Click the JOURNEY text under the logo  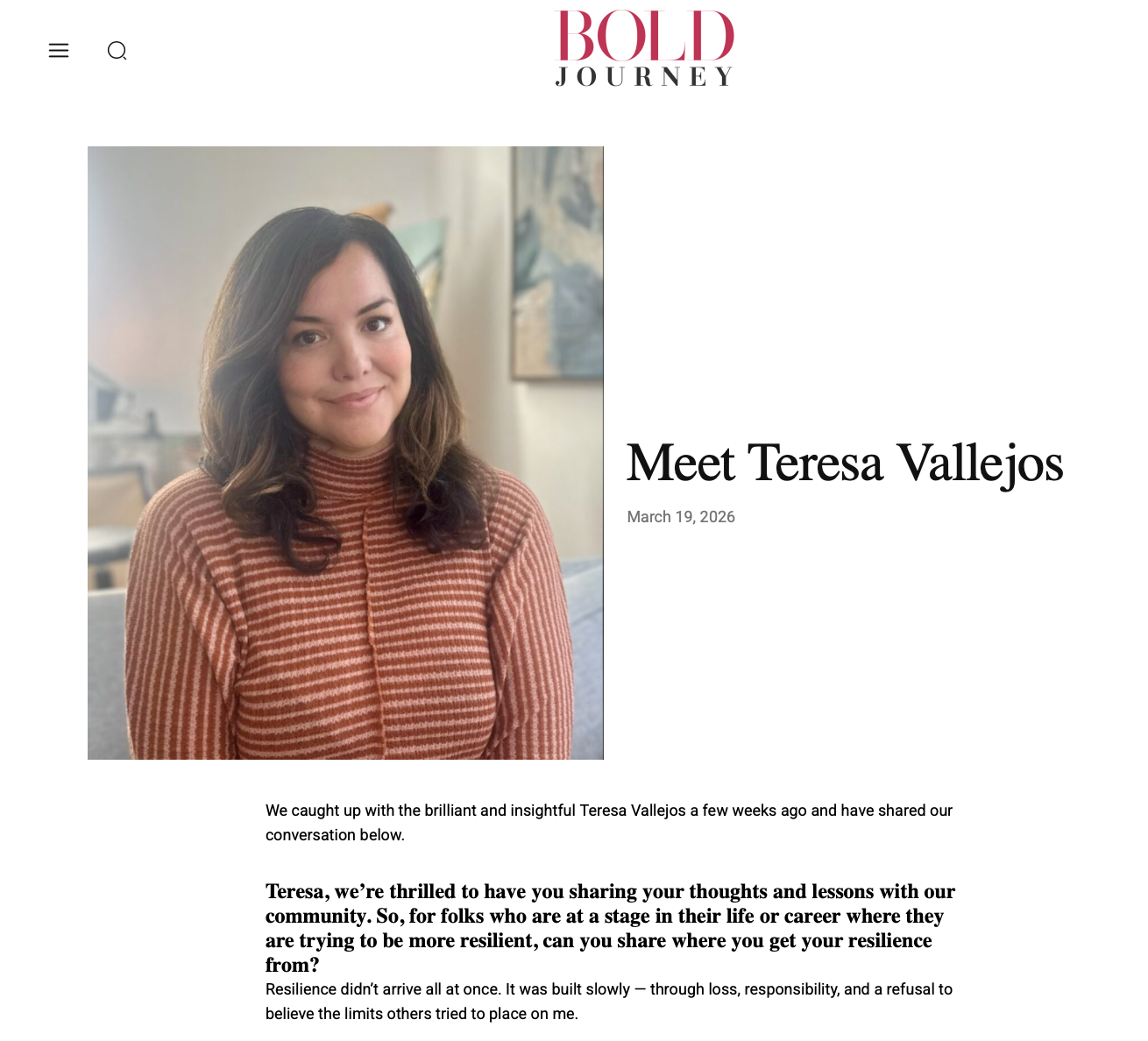(644, 77)
